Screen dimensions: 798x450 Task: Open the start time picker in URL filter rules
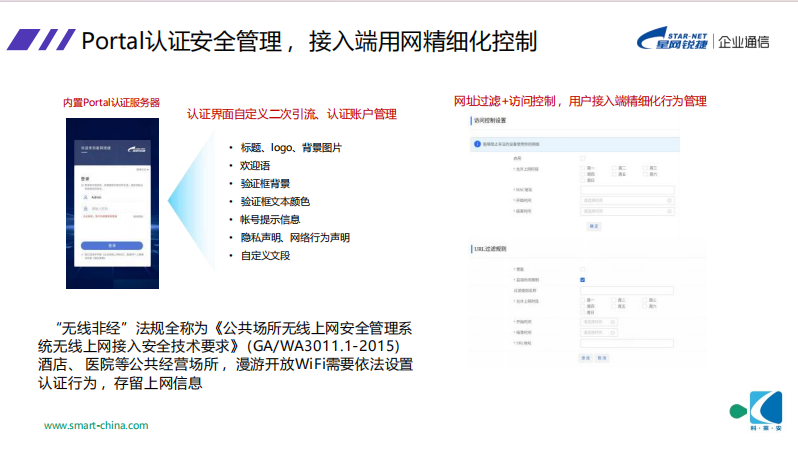(600, 321)
